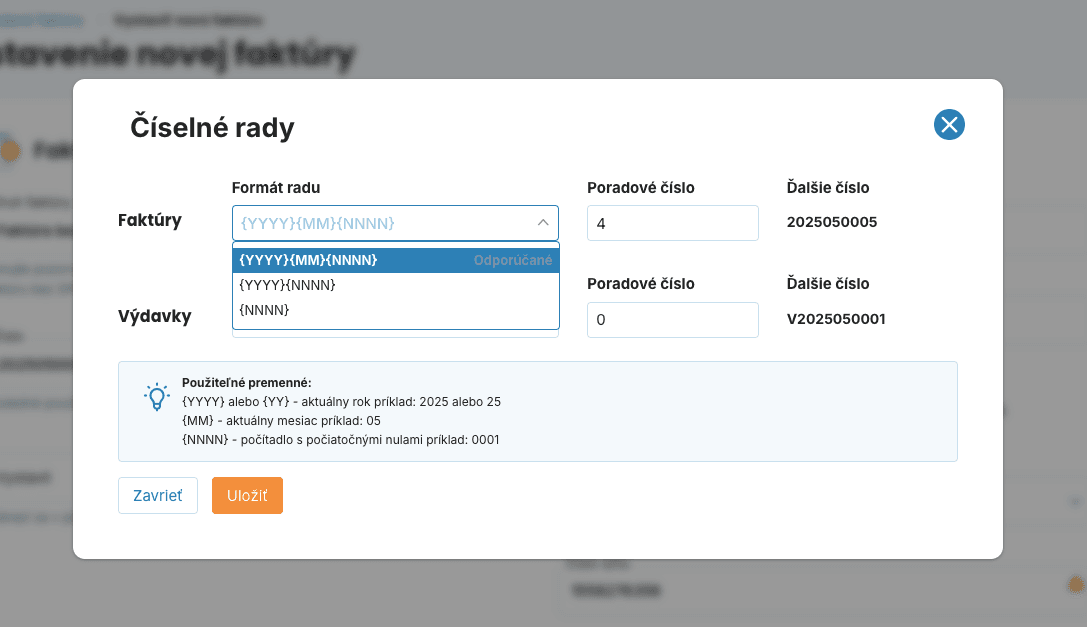The image size is (1087, 627).
Task: Click the Faktúry row label
Action: click(x=150, y=220)
